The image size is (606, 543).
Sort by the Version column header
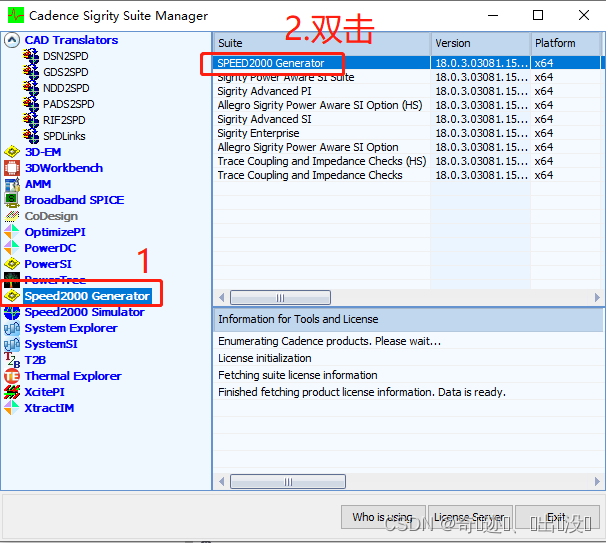(481, 43)
